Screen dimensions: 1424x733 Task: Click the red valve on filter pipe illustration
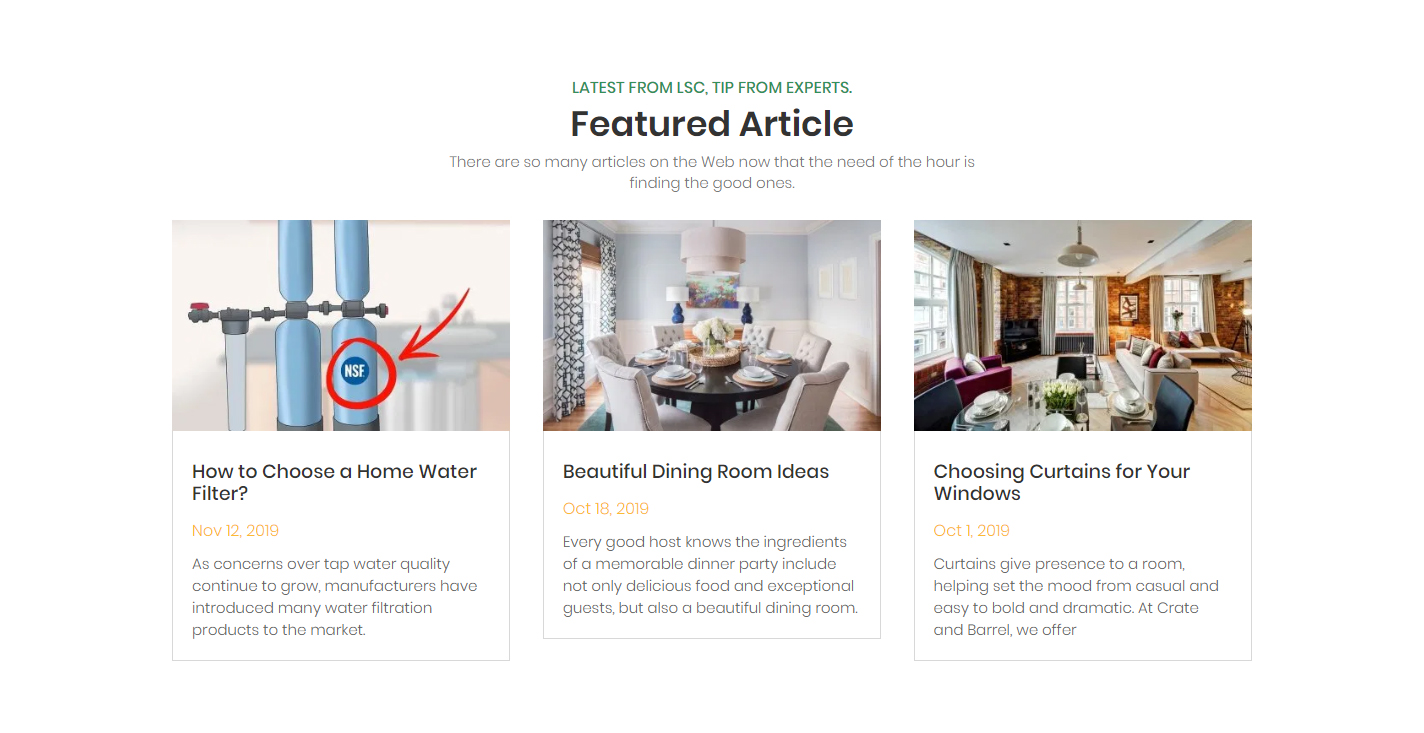coord(200,308)
